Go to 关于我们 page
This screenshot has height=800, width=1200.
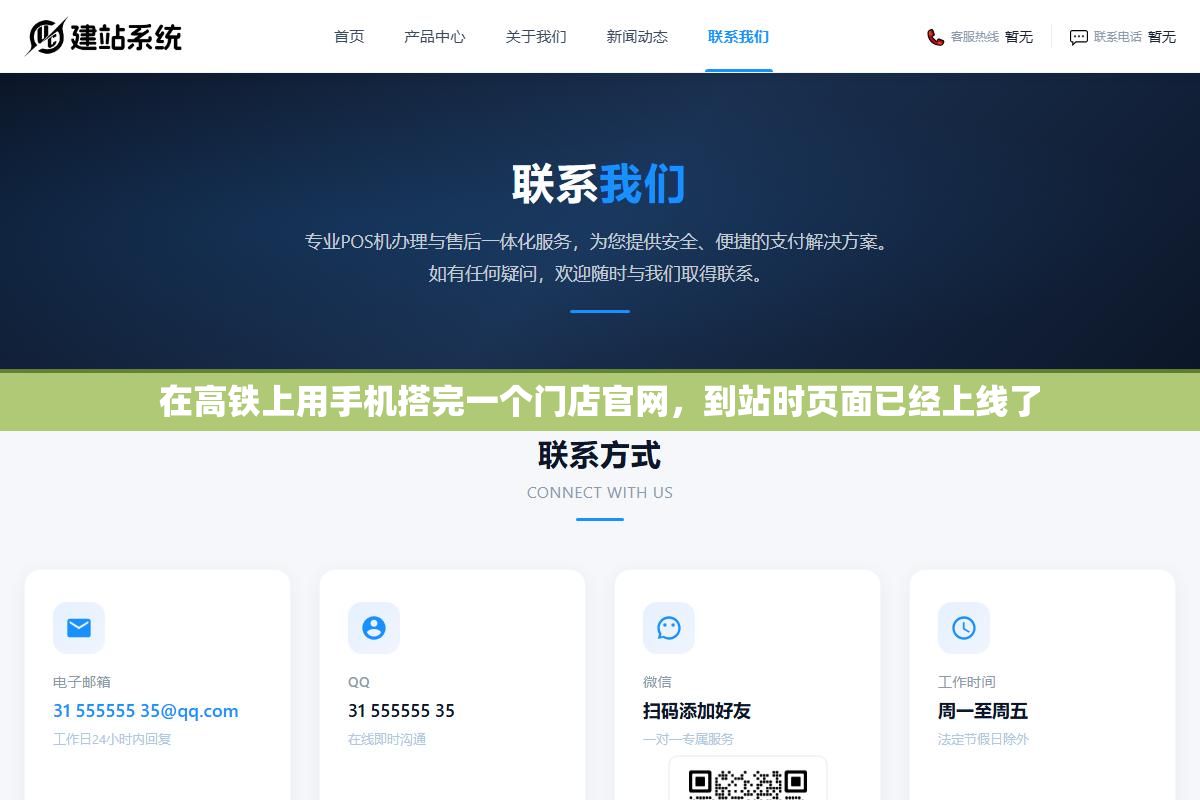(x=536, y=37)
